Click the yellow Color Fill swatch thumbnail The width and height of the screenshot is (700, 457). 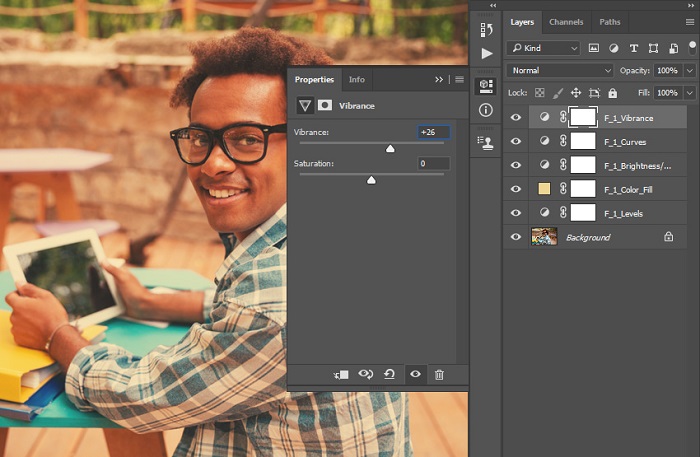click(544, 188)
